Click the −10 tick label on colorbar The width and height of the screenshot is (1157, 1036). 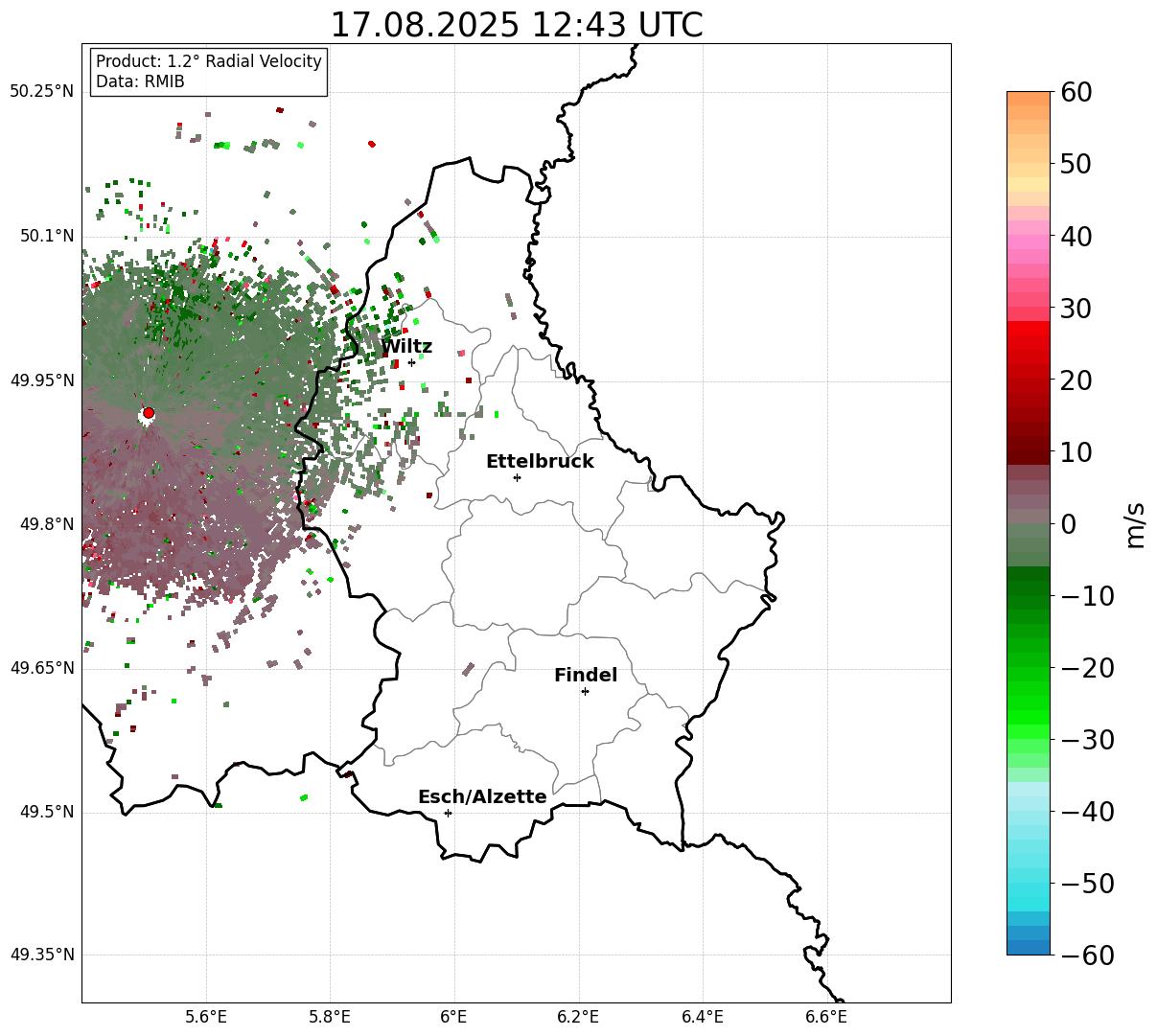coord(1087,596)
